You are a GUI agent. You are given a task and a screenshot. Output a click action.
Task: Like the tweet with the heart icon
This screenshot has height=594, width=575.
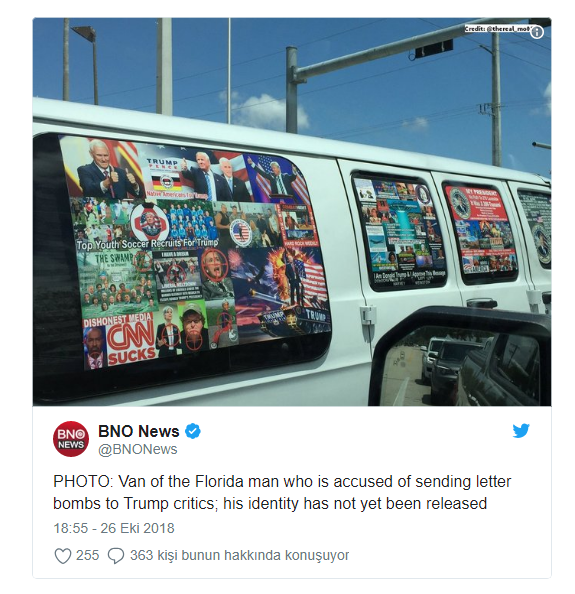tap(62, 556)
